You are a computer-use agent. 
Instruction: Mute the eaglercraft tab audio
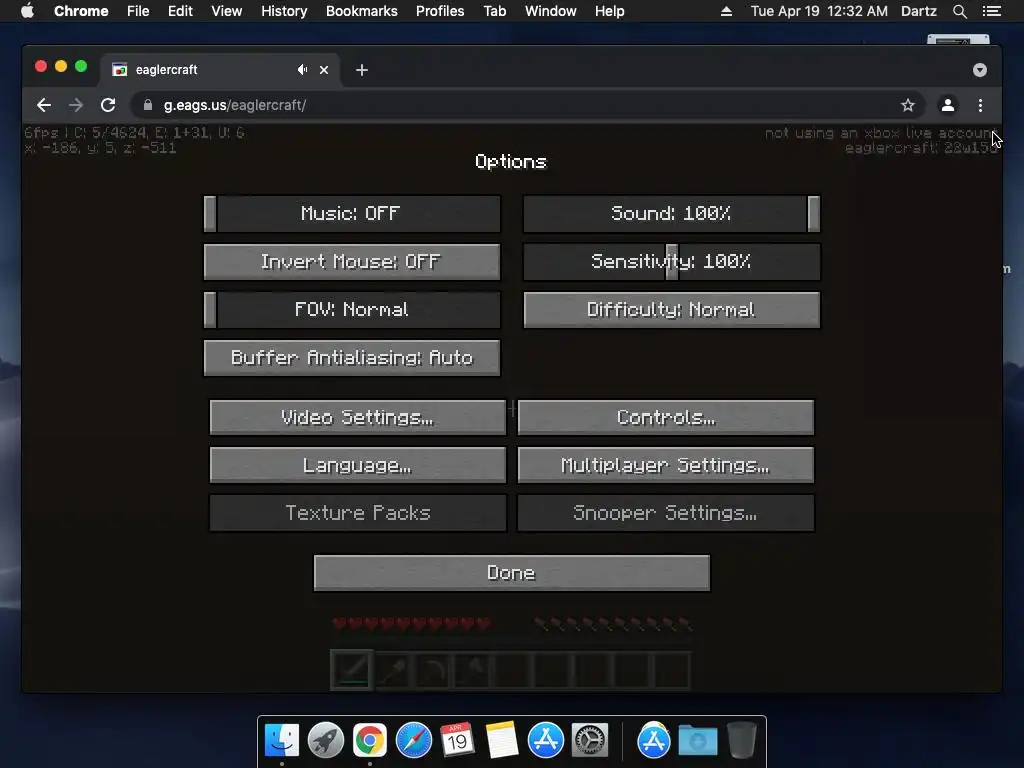pyautogui.click(x=302, y=69)
